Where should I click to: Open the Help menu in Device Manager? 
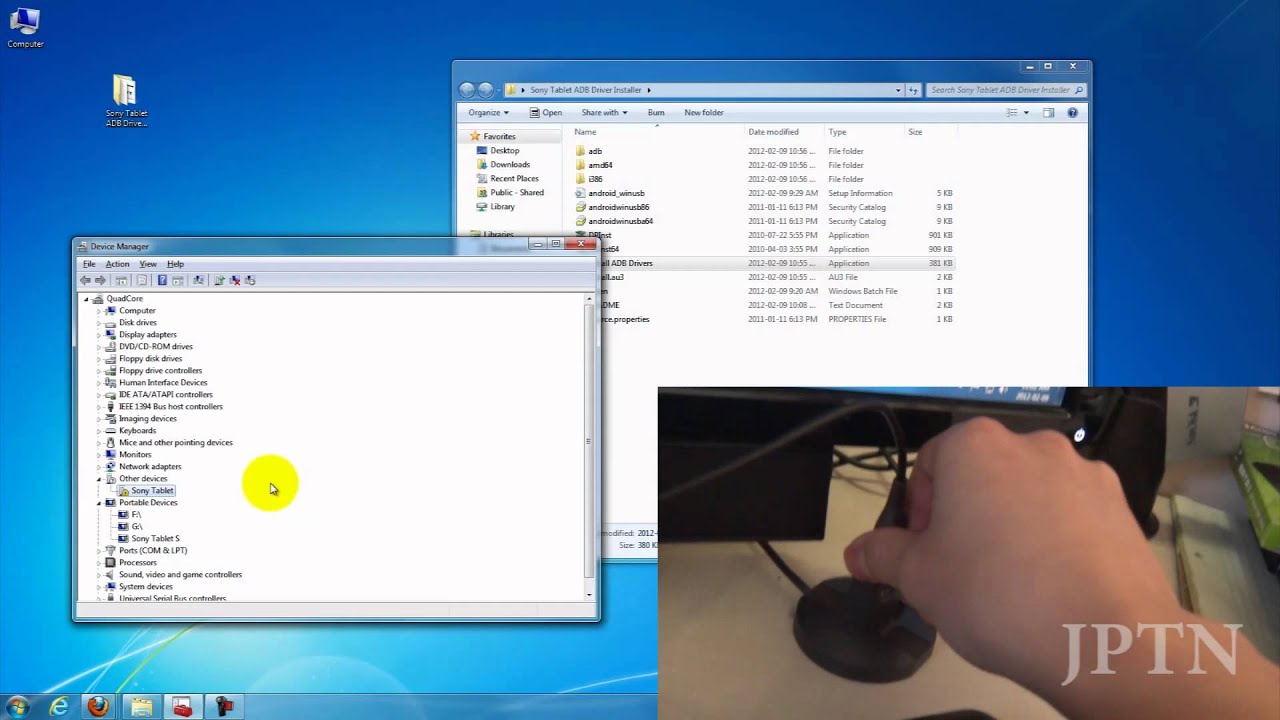pyautogui.click(x=175, y=264)
